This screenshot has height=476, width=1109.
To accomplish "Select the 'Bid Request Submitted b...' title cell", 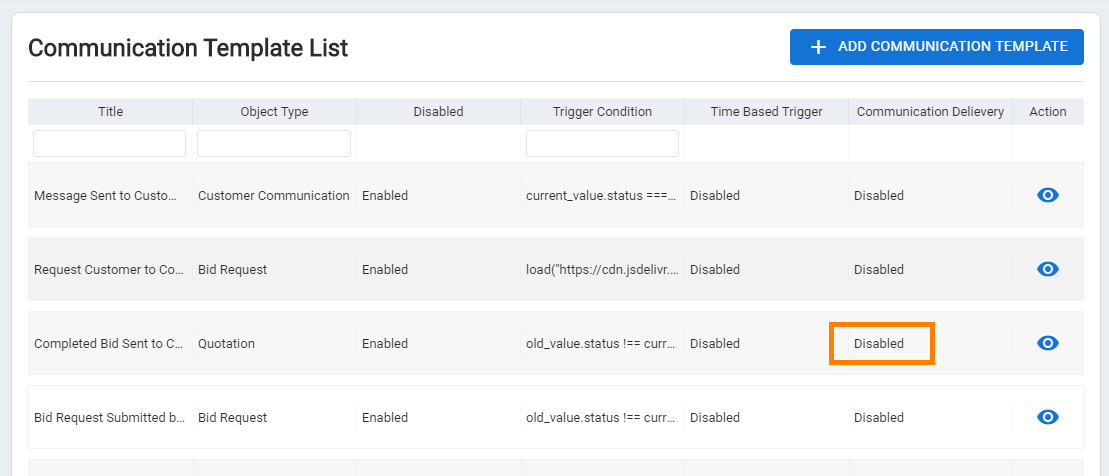I will point(110,418).
